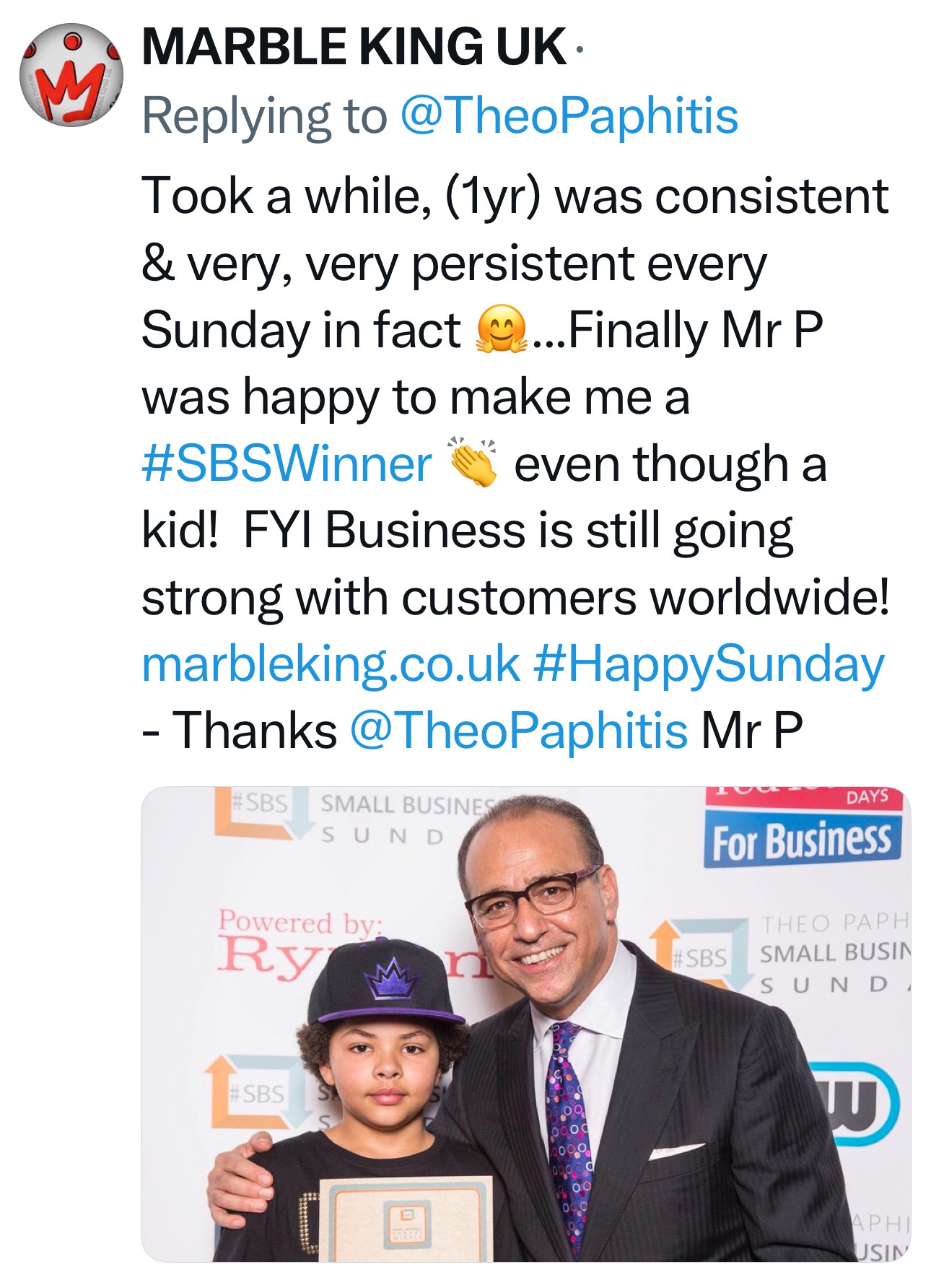
Task: Click the #SBS logo at photo lower-left
Action: point(255,1092)
